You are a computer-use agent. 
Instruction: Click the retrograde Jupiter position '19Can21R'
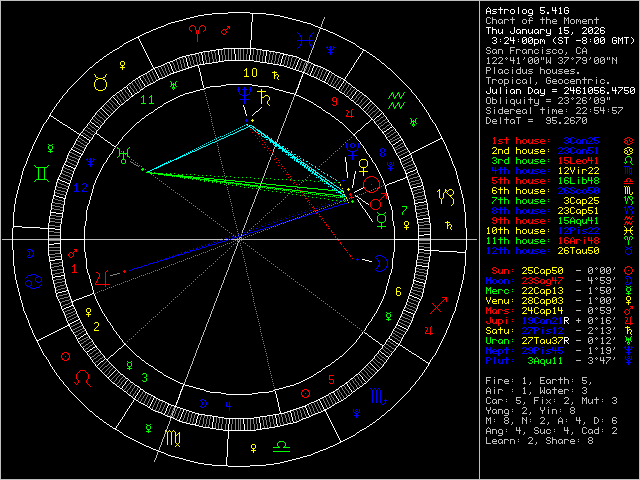click(x=546, y=321)
